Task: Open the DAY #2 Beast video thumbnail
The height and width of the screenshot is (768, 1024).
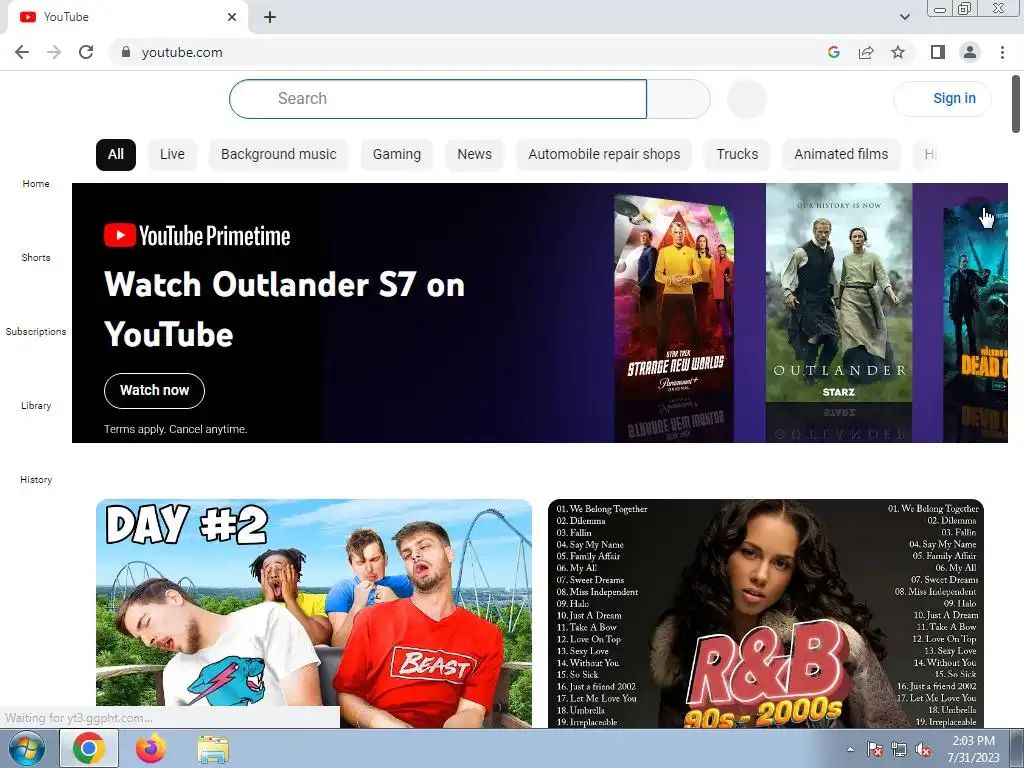Action: [314, 613]
